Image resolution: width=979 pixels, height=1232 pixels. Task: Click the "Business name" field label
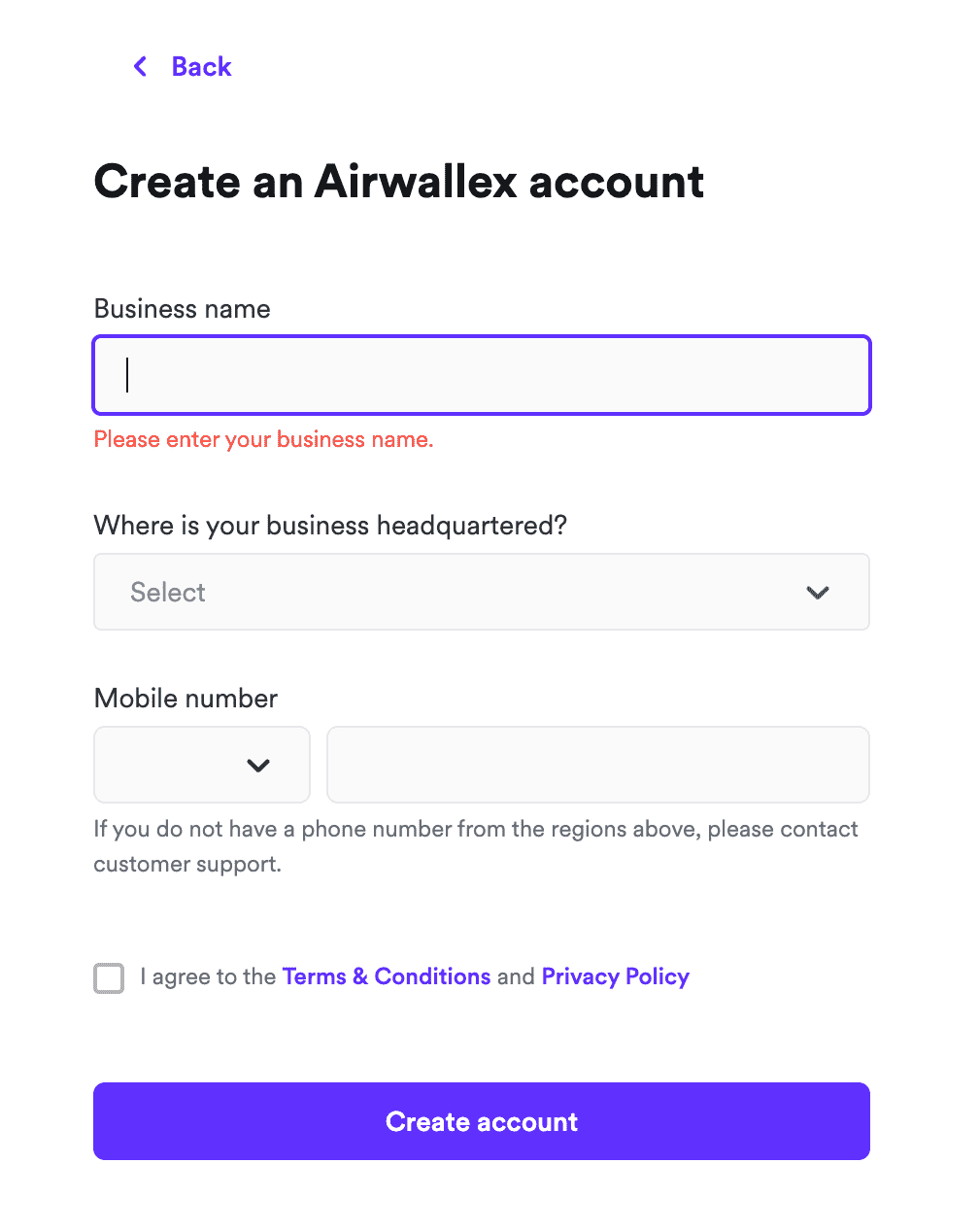(183, 309)
